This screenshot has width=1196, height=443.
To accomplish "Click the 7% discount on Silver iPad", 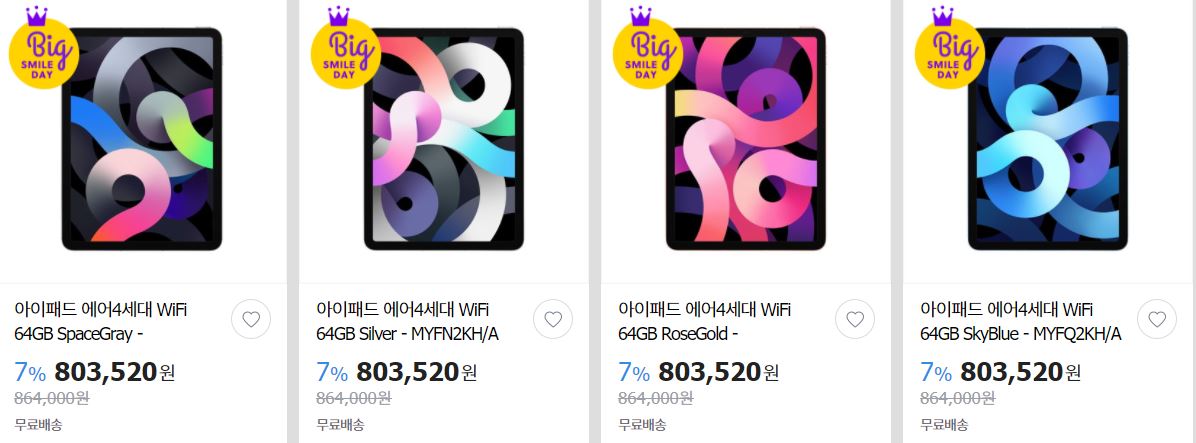I will [x=332, y=372].
